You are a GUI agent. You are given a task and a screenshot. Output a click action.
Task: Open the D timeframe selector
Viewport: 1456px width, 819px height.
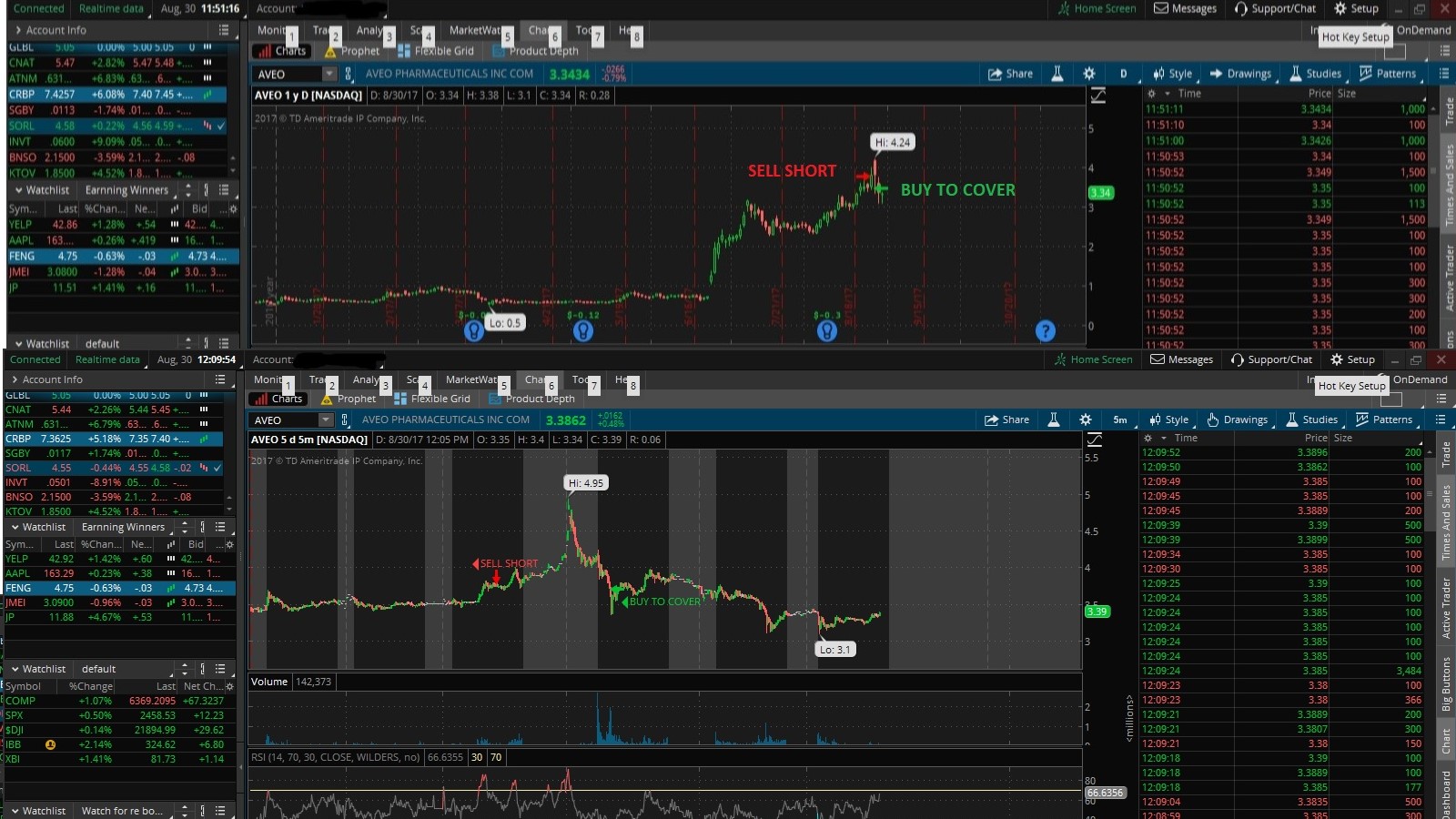(1123, 74)
